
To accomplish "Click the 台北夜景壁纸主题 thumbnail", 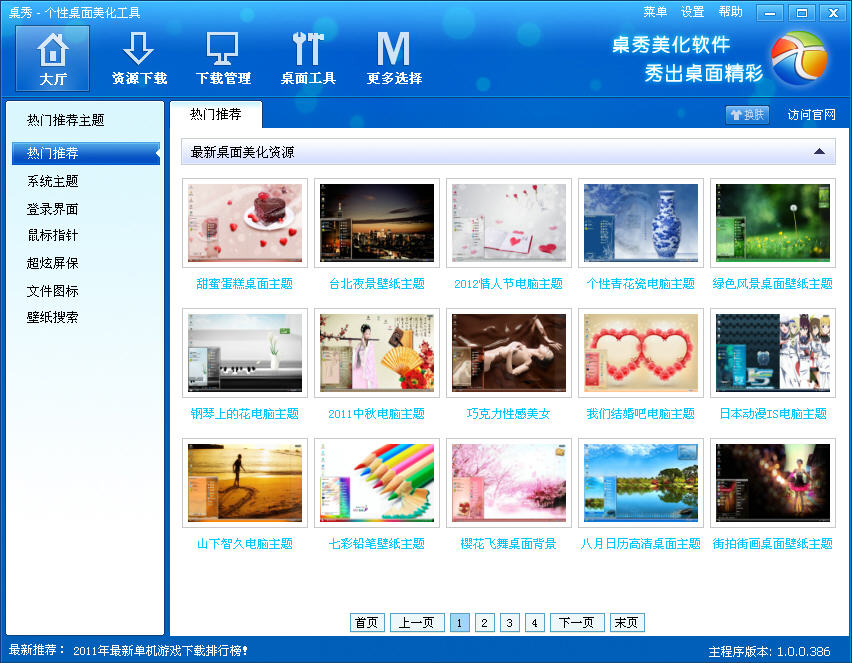I will (376, 222).
